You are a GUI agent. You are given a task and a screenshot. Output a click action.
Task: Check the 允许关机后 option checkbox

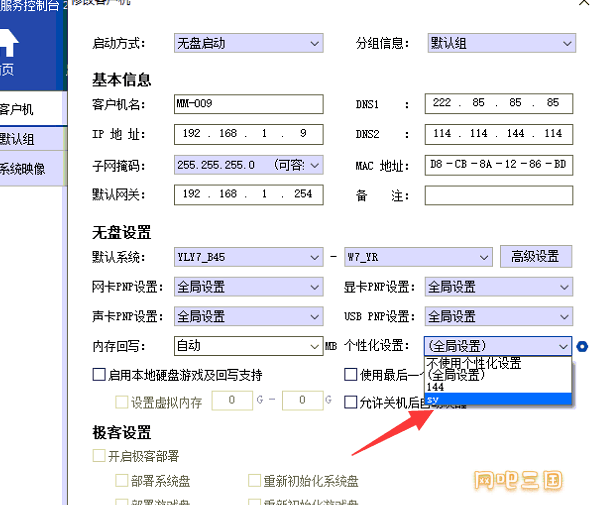[351, 402]
